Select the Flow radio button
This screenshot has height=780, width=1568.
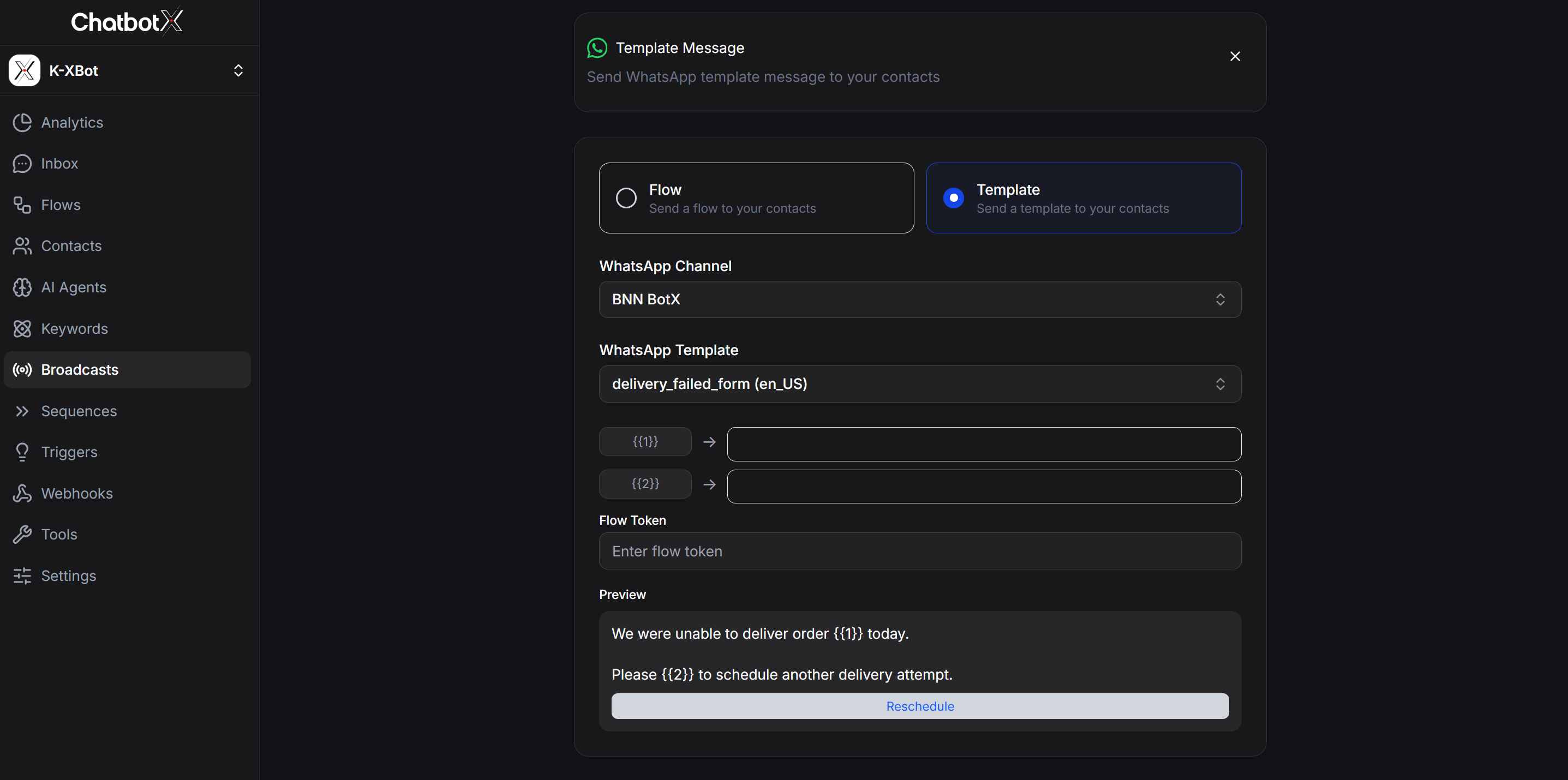(x=626, y=198)
